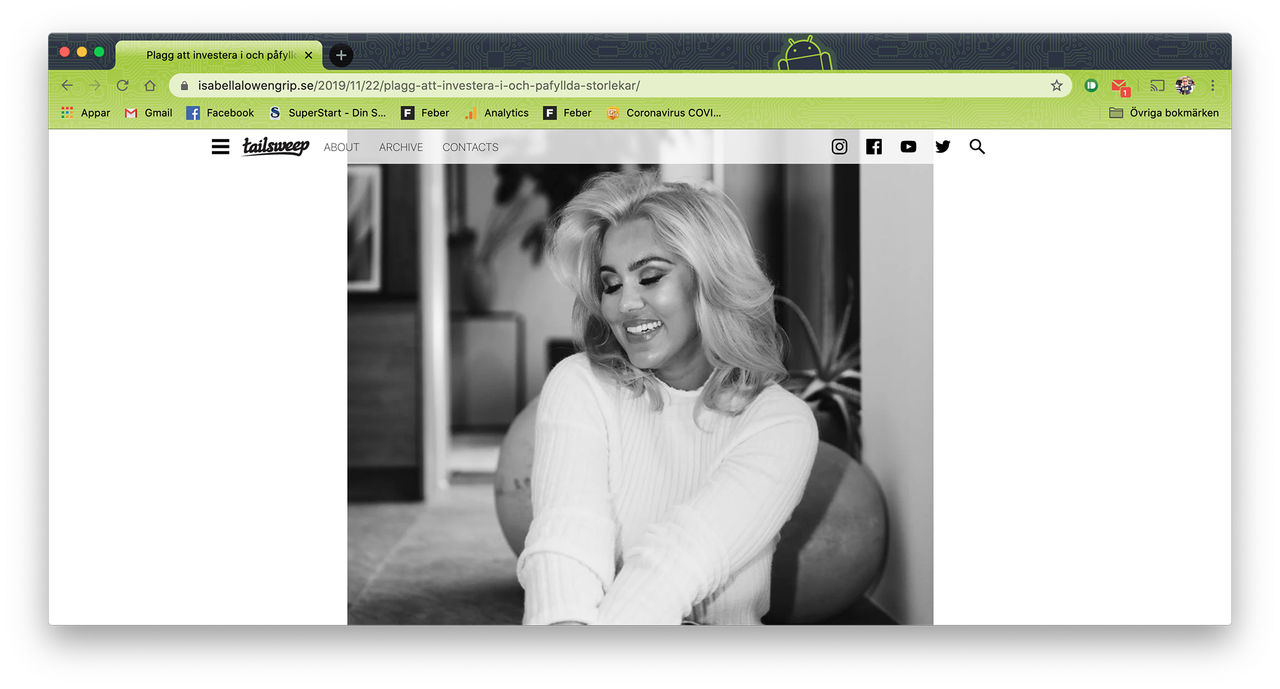Click the search magnifier icon on the blog

[977, 146]
